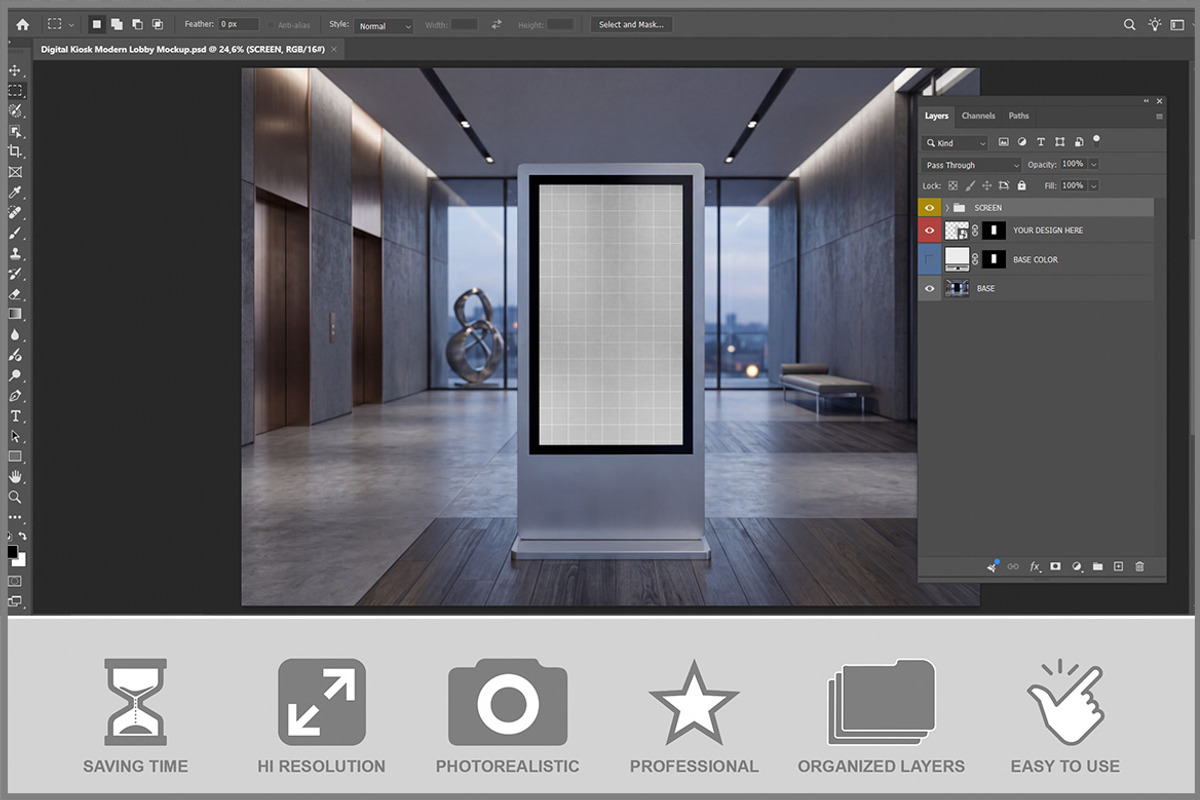The height and width of the screenshot is (800, 1200).
Task: Expand the SCREEN group chevron
Action: (947, 207)
